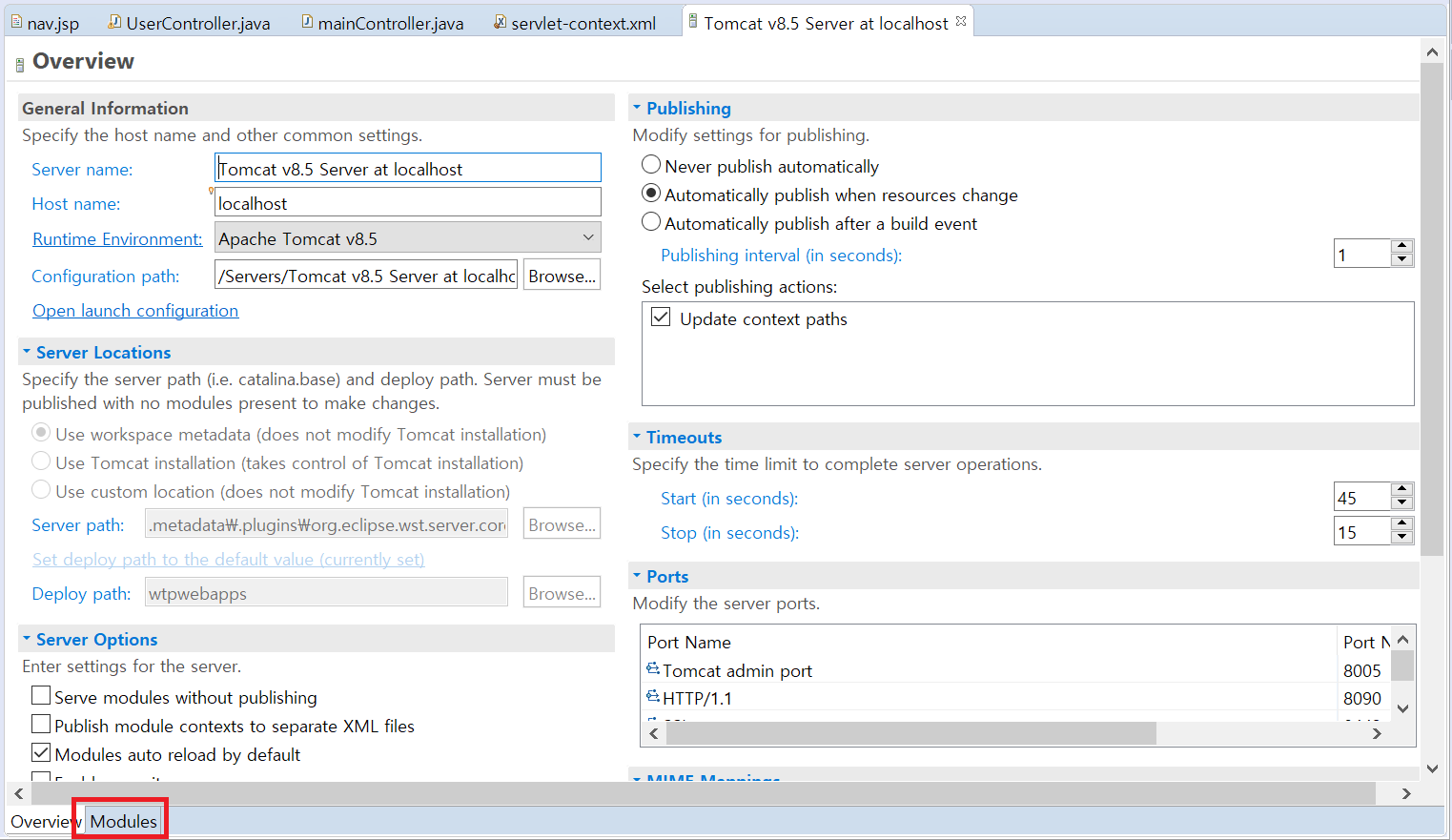Screen dimensions: 1452x840
Task: Enable Publish module contexts to separate XML
Action: (41, 725)
